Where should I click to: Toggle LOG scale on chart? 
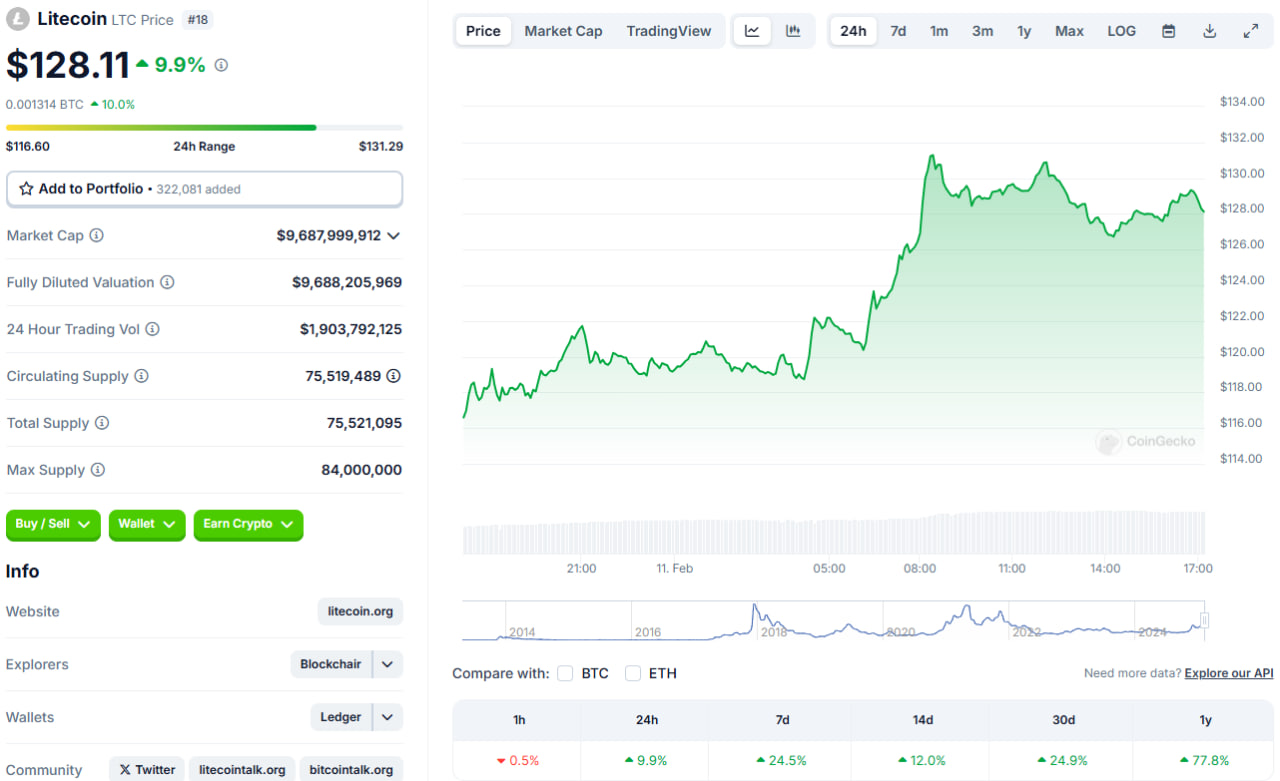click(x=1121, y=31)
